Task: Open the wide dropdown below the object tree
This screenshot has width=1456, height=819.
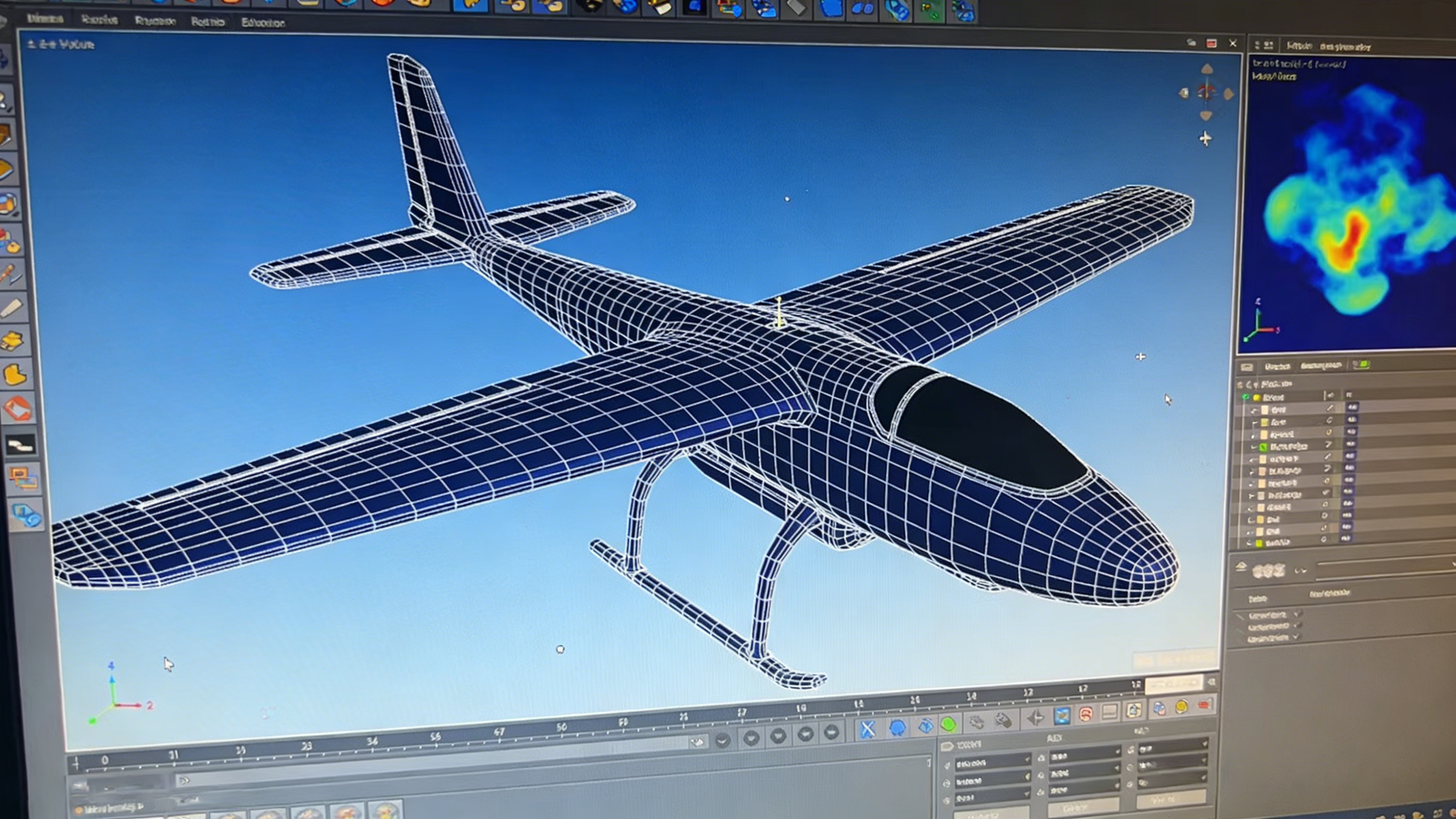Action: [1383, 568]
